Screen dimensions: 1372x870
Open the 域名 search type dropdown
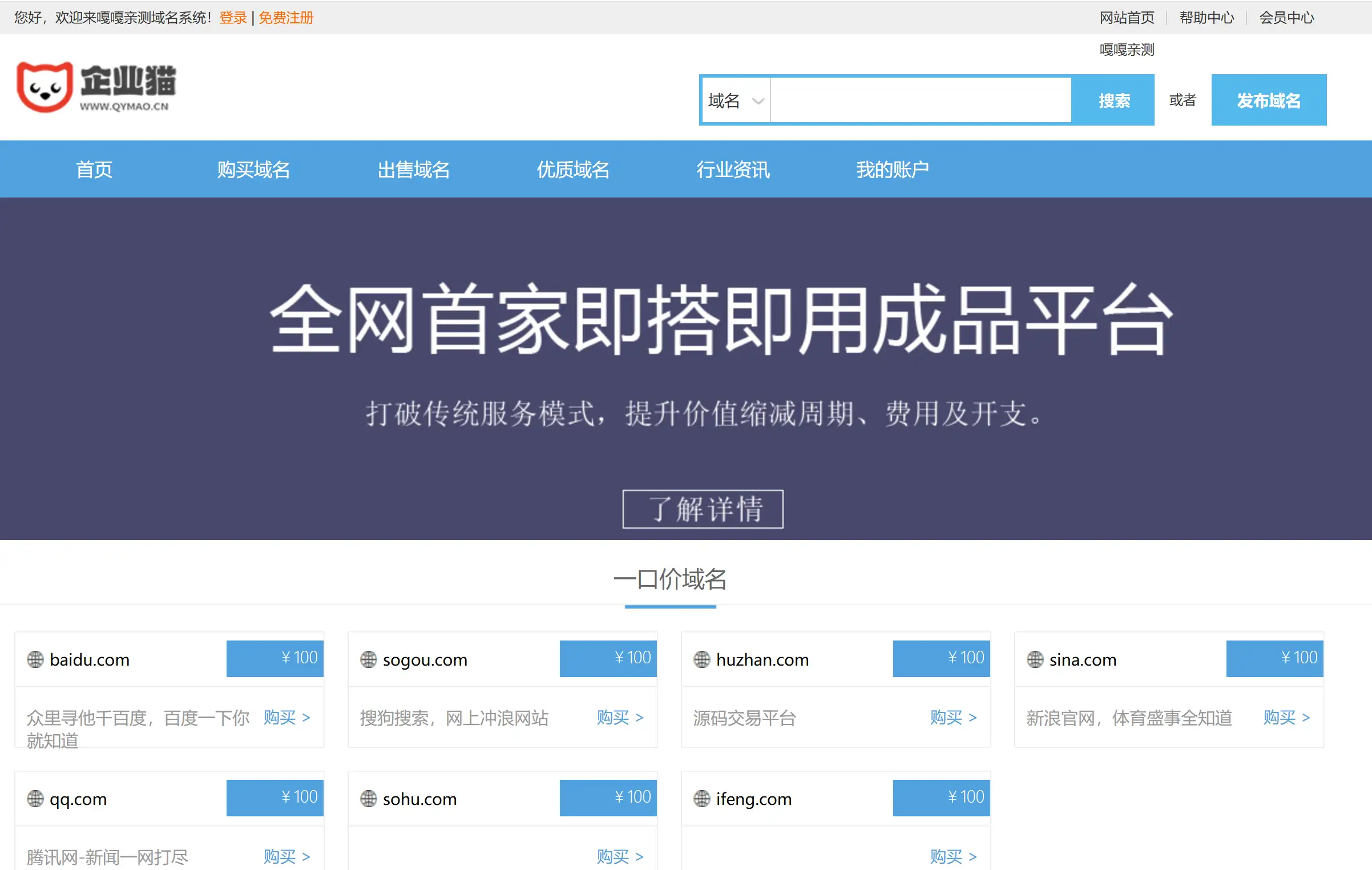click(x=735, y=100)
